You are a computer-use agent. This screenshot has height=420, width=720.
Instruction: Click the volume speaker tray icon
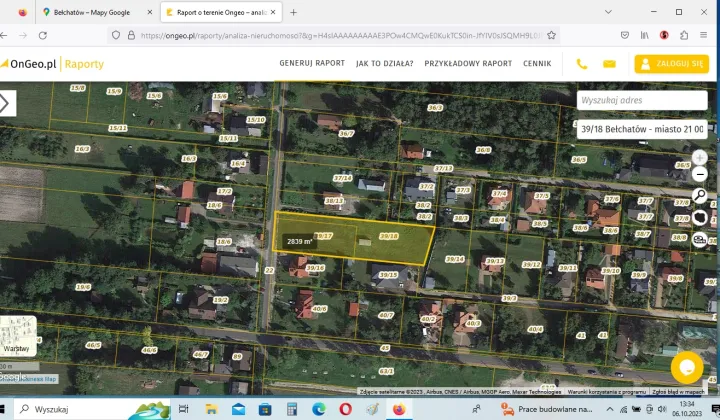(x=662, y=409)
